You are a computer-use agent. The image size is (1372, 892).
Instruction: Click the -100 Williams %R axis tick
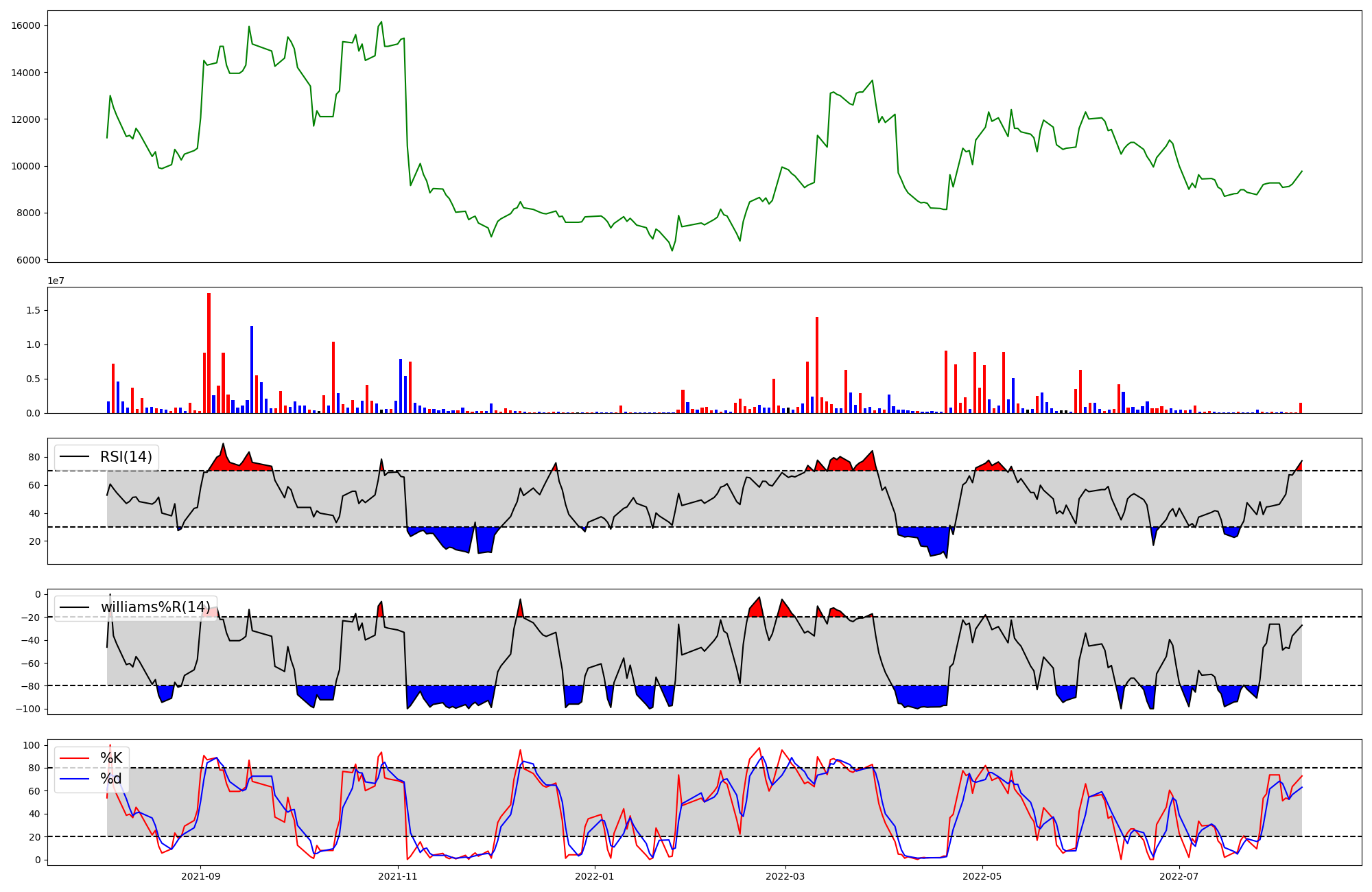[29, 709]
